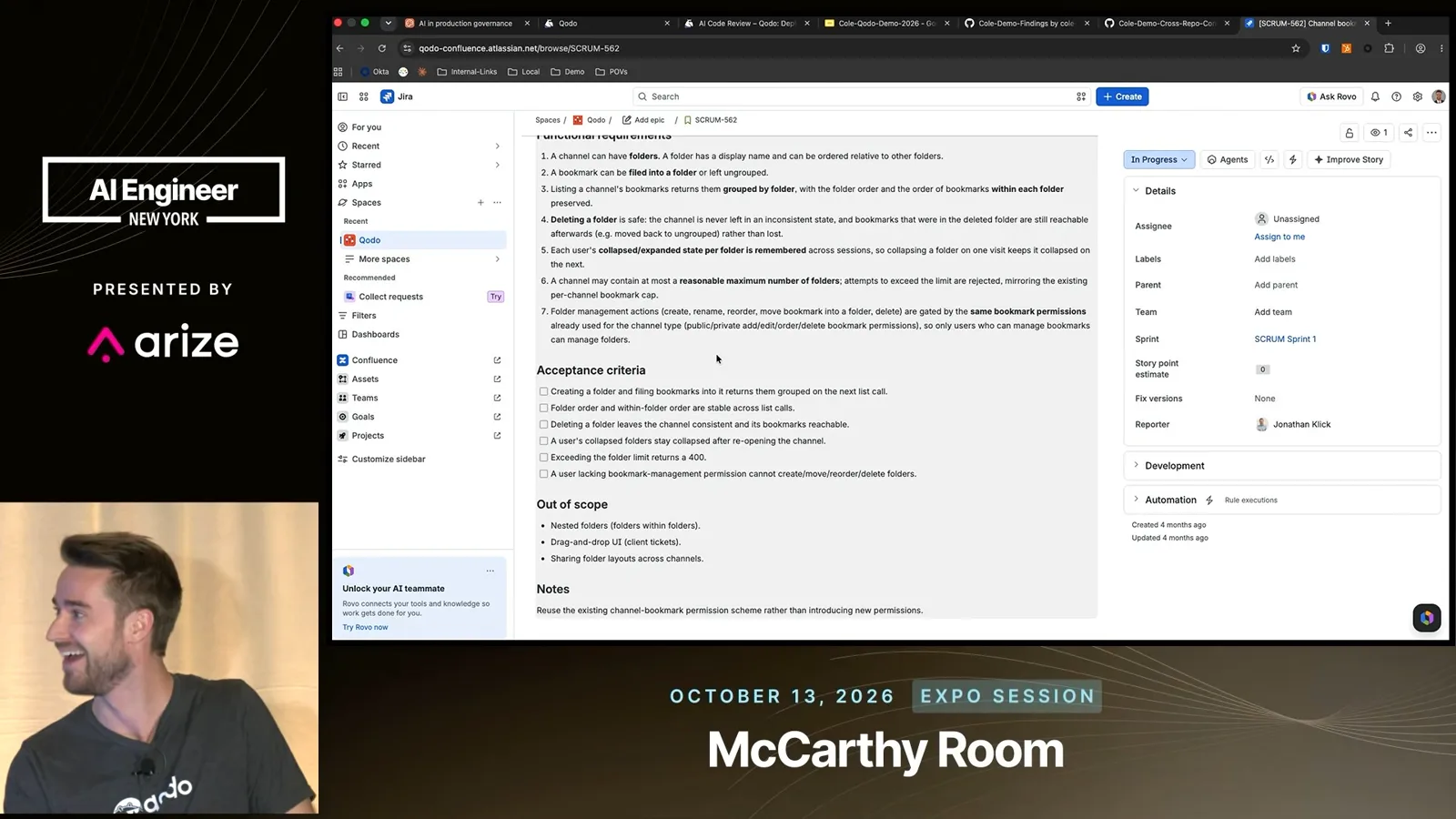Click the Assign to me link
The width and height of the screenshot is (1456, 819).
pyautogui.click(x=1279, y=237)
